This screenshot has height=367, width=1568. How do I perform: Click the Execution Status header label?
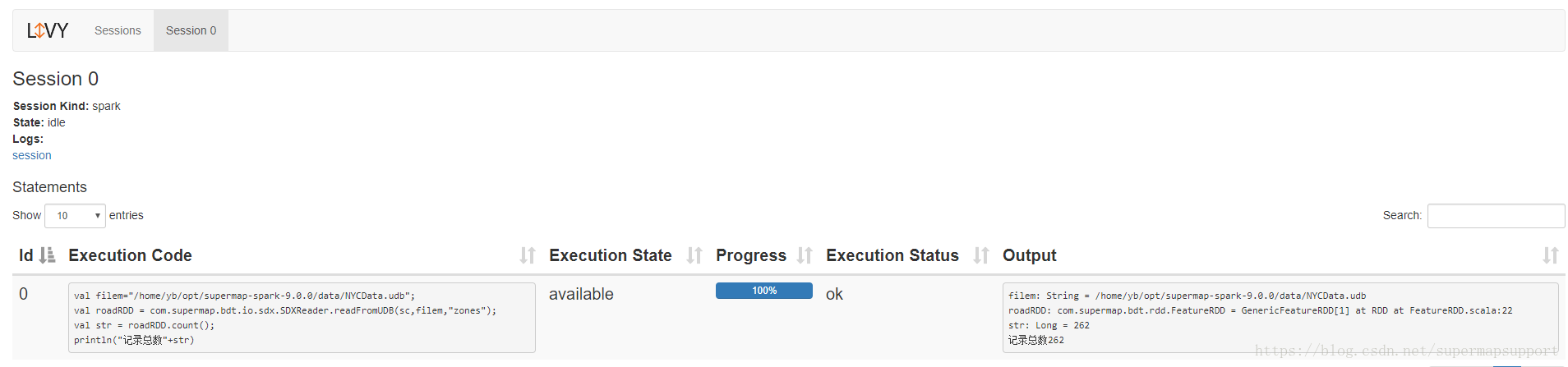[x=892, y=255]
